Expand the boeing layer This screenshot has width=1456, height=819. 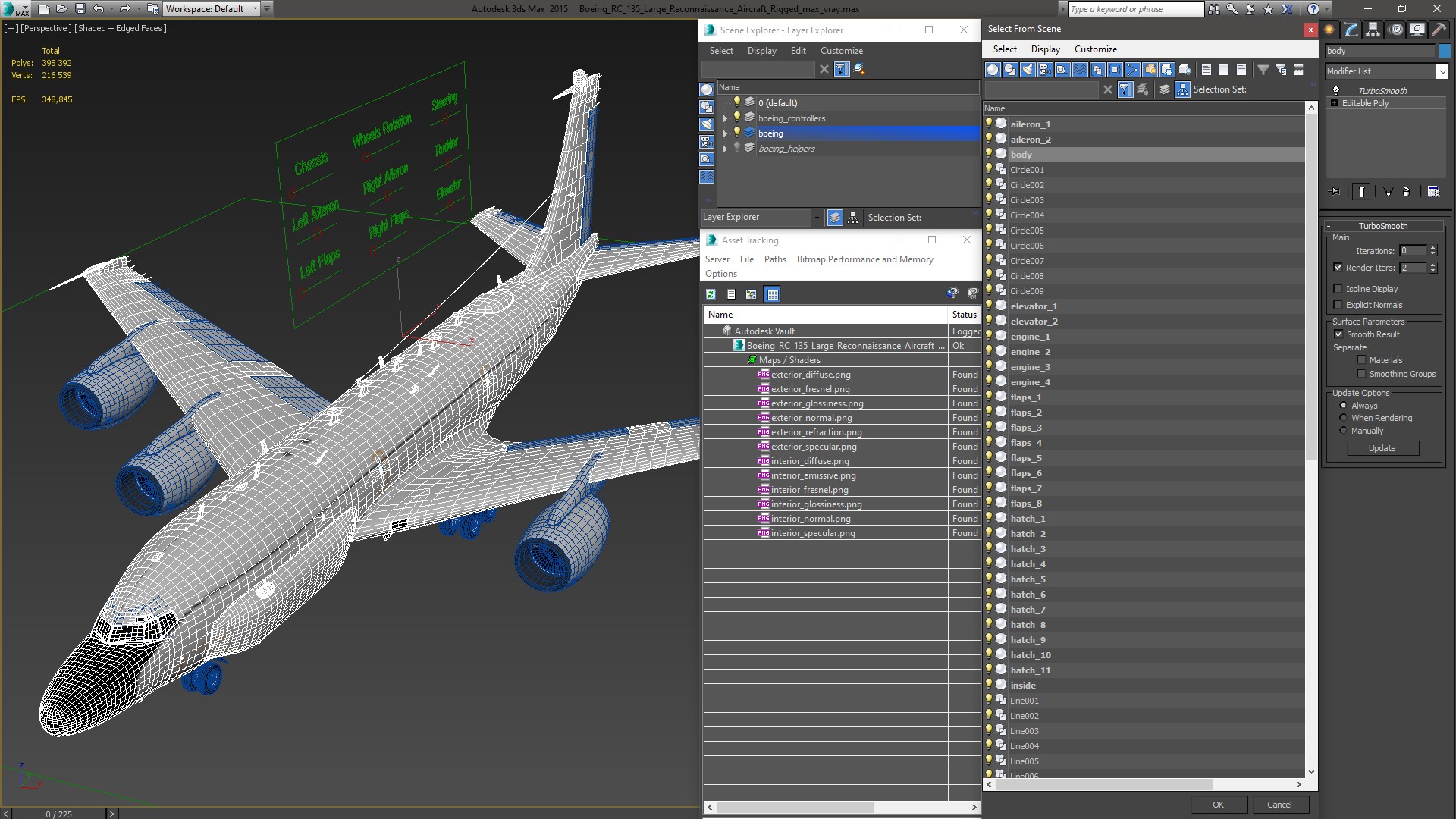tap(725, 133)
